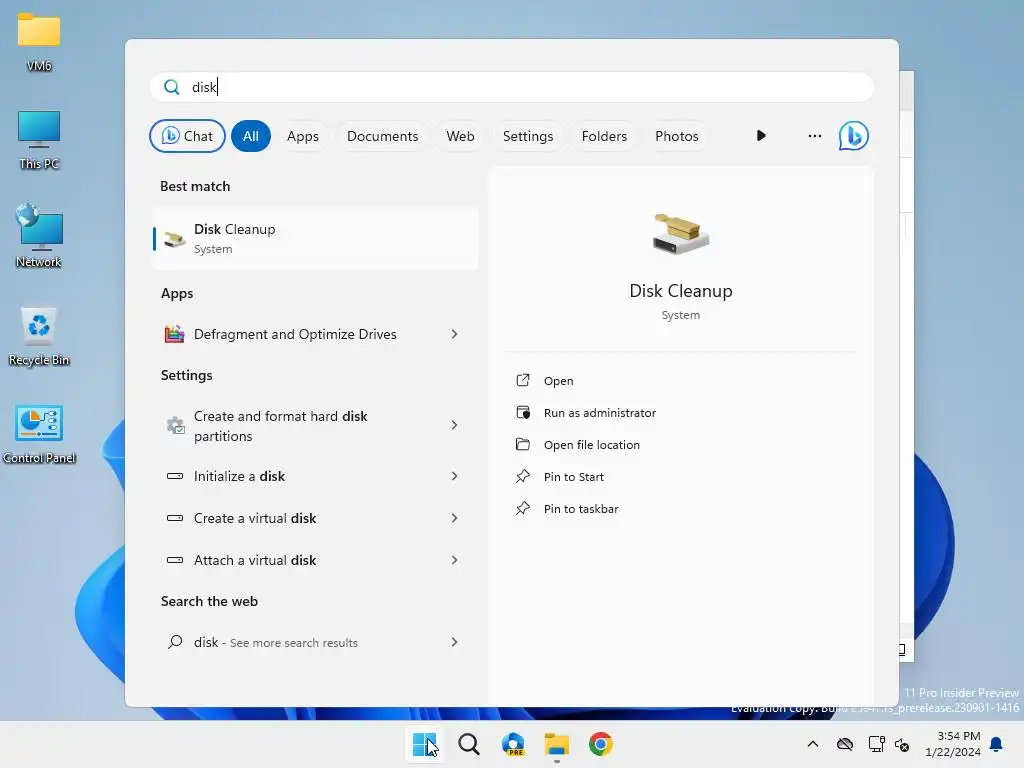Click the taskbar Search magnifier icon
Viewport: 1024px width, 768px height.
468,744
